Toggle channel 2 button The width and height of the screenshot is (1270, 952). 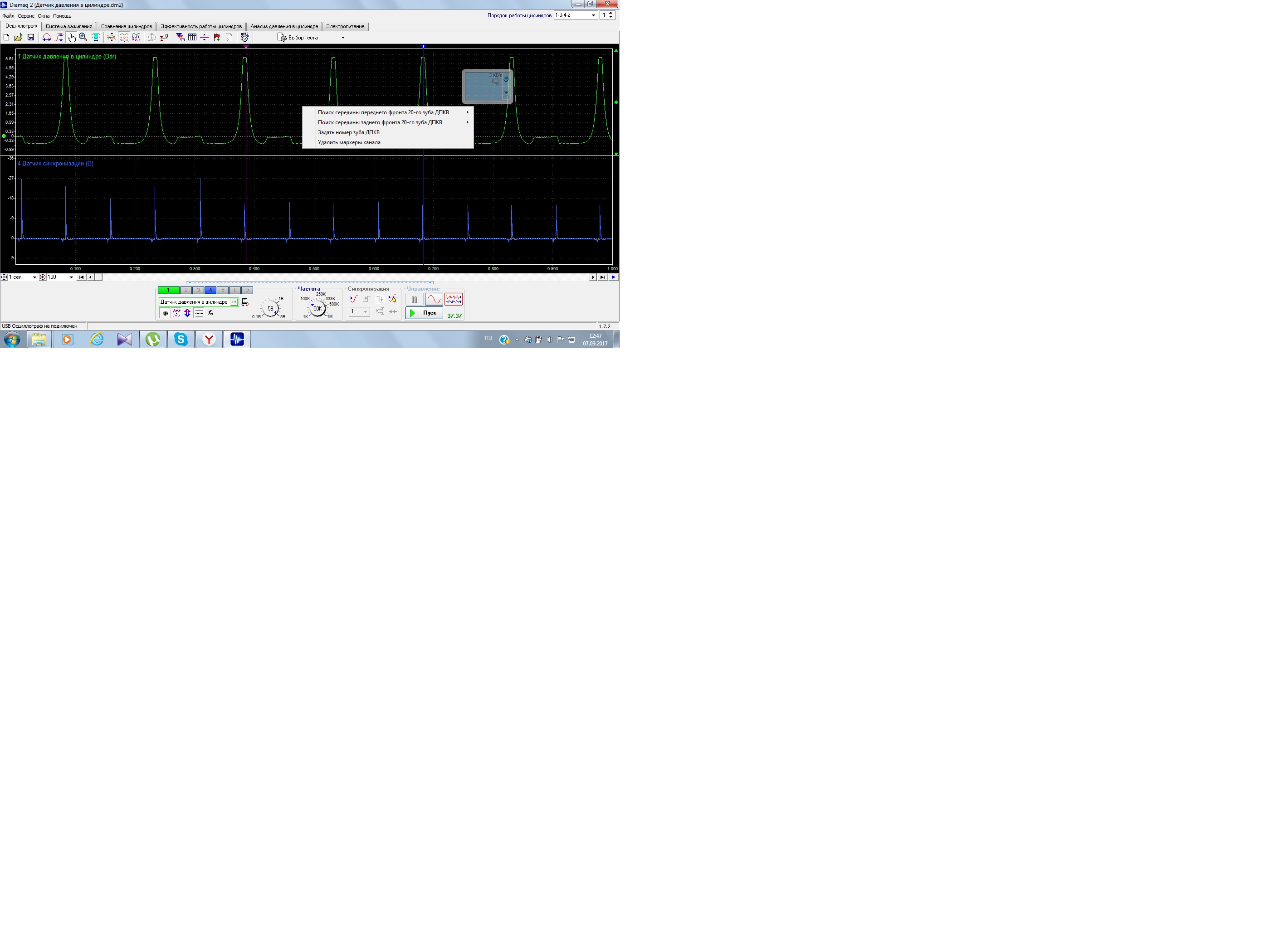pos(186,291)
